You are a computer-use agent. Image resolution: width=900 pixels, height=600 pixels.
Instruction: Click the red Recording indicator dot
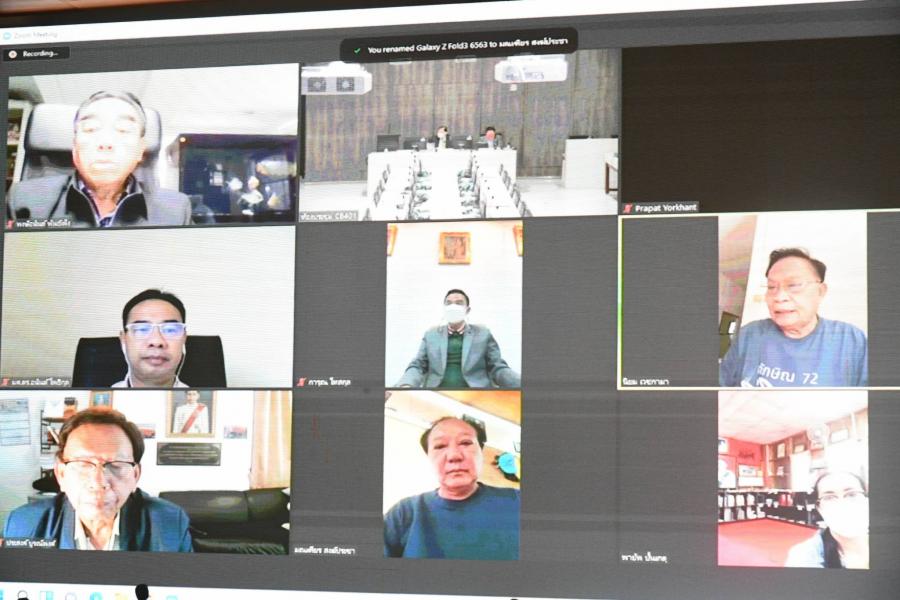(12, 53)
